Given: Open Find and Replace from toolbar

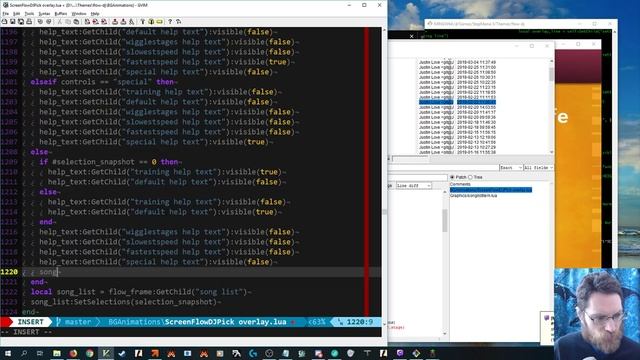Looking at the screenshot, I should point(87,22).
